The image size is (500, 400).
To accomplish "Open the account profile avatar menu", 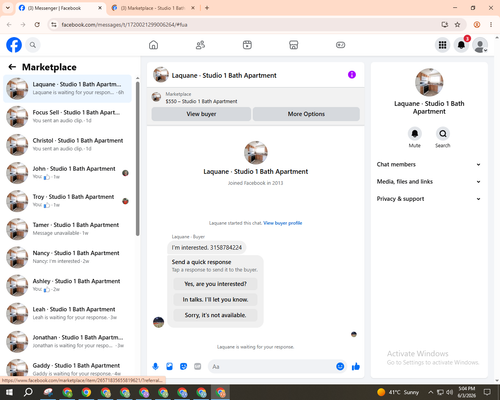I will point(480,45).
